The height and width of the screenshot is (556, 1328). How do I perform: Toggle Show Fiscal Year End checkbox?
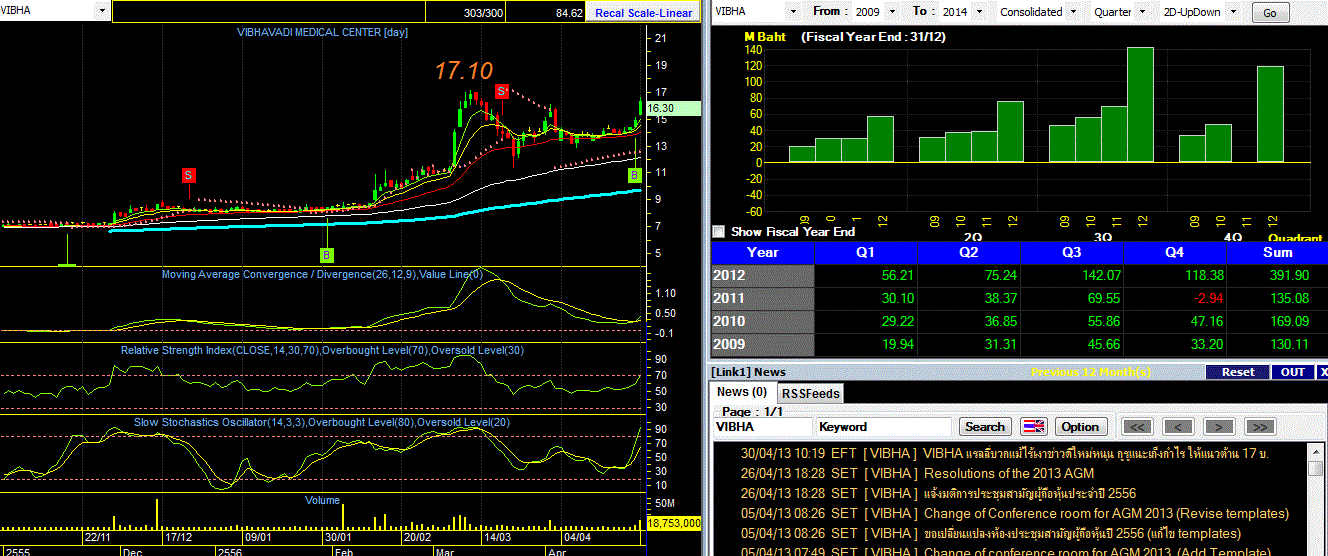coord(718,231)
